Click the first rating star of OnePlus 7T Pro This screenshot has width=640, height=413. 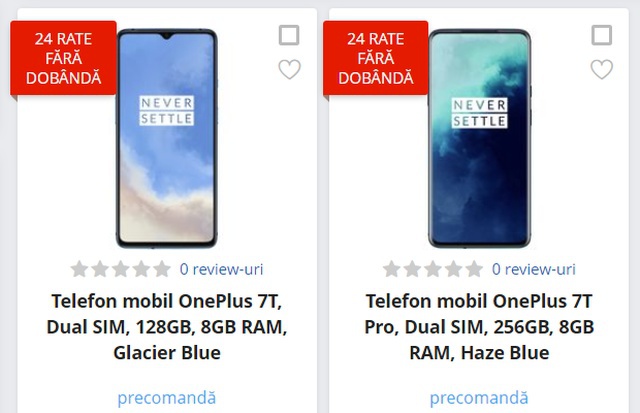pos(391,269)
